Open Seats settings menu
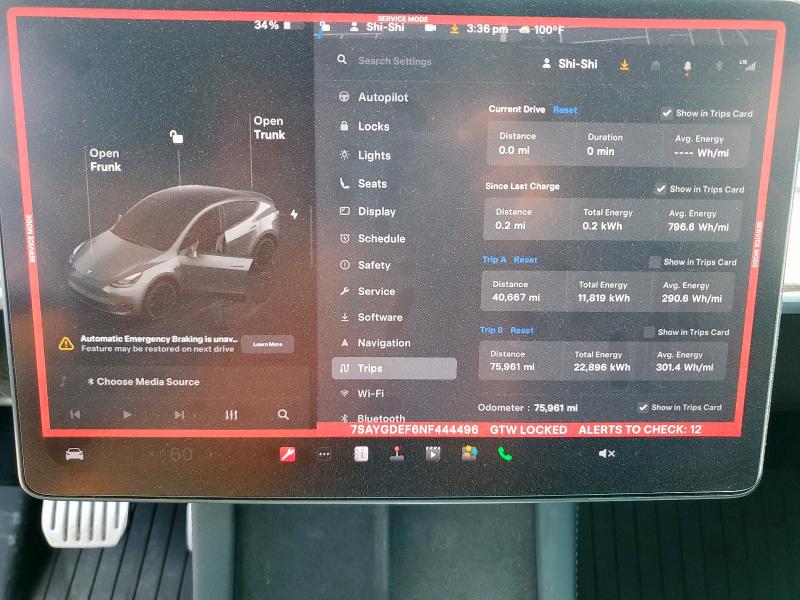This screenshot has height=600, width=800. (x=363, y=184)
